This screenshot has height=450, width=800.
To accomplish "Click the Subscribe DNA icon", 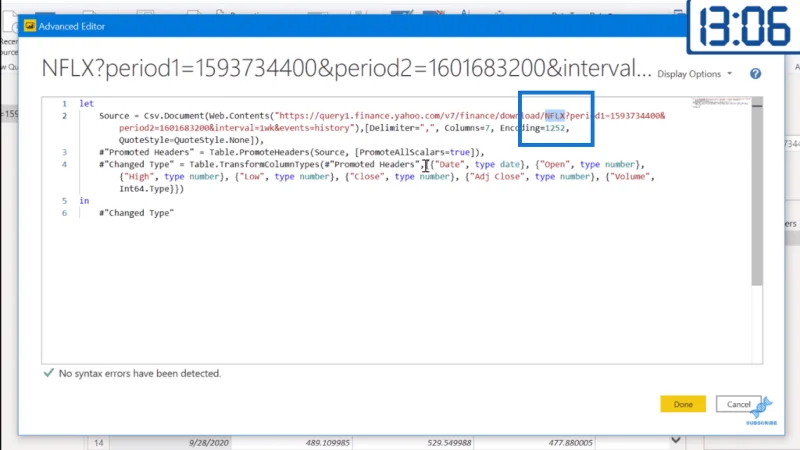I will pos(762,411).
